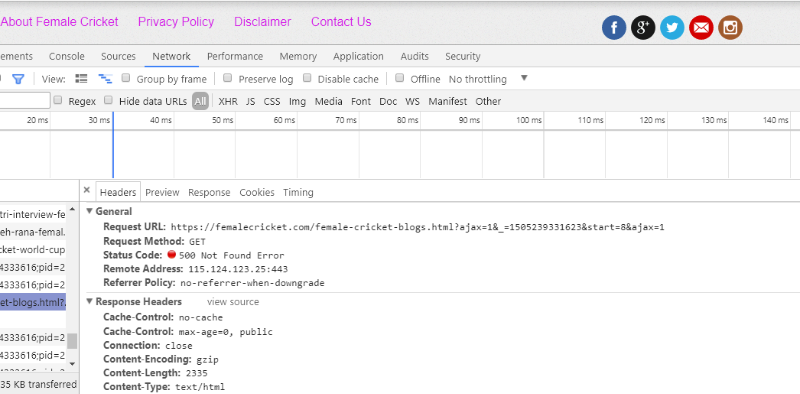This screenshot has height=394, width=800.
Task: Enable Preserve log checkbox
Action: 228,78
